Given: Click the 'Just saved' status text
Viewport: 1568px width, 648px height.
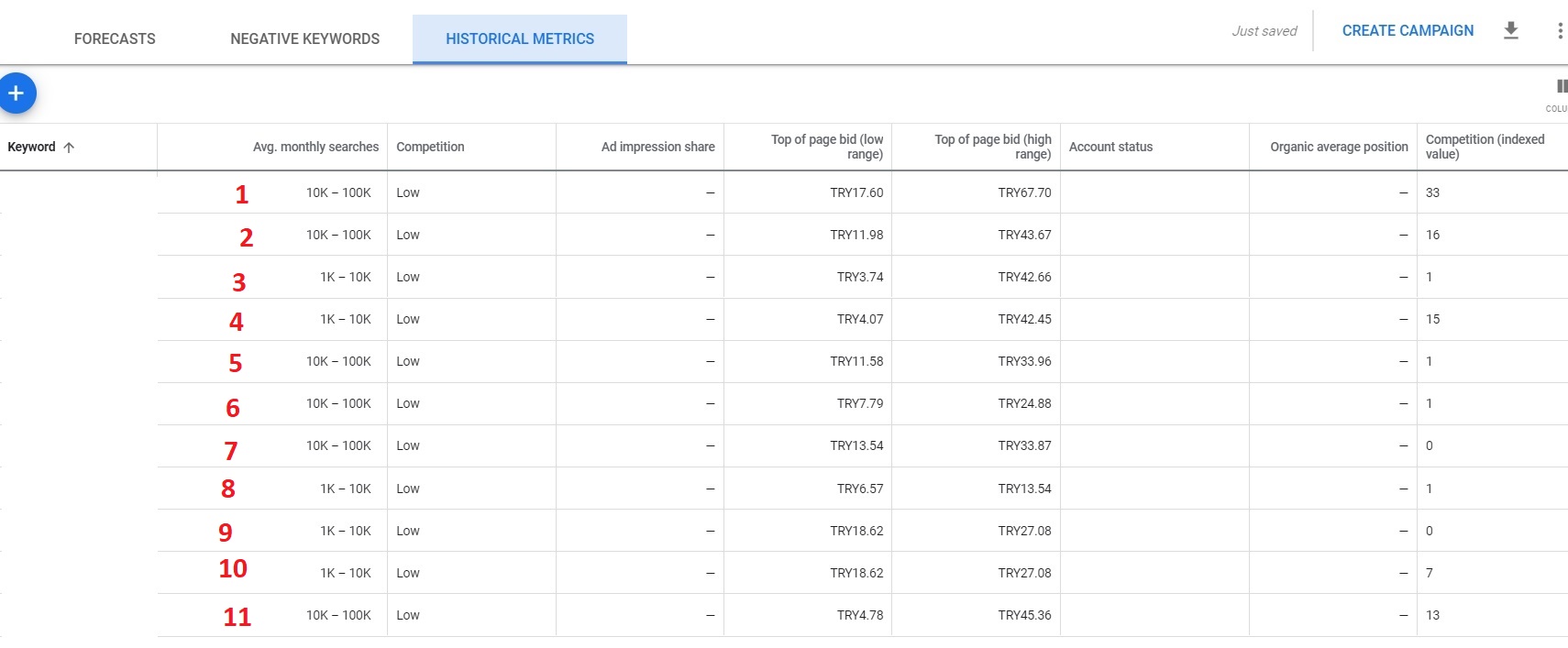Looking at the screenshot, I should pos(1264,31).
